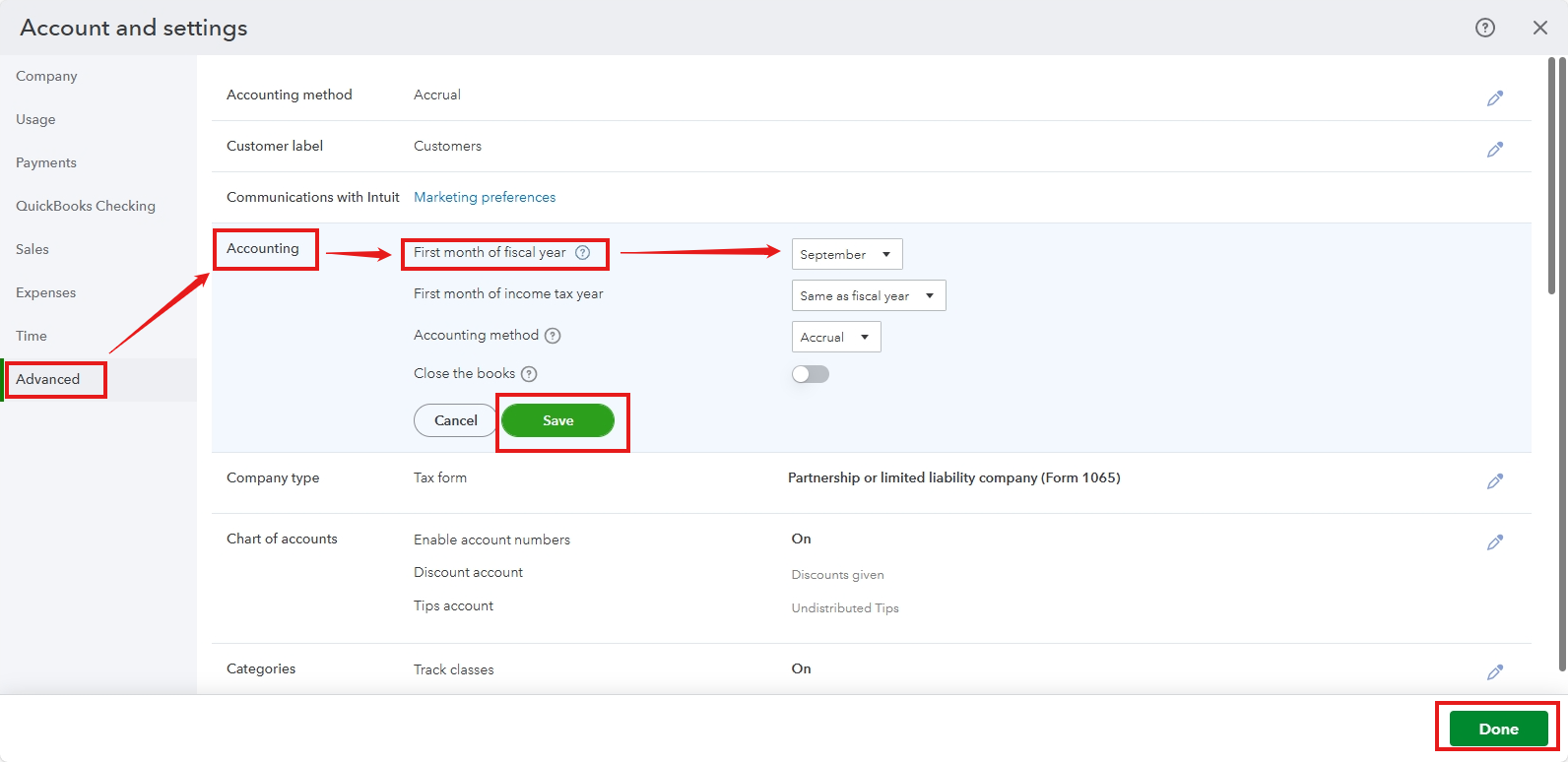Open the September fiscal month dropdown
The width and height of the screenshot is (1568, 762).
[846, 254]
